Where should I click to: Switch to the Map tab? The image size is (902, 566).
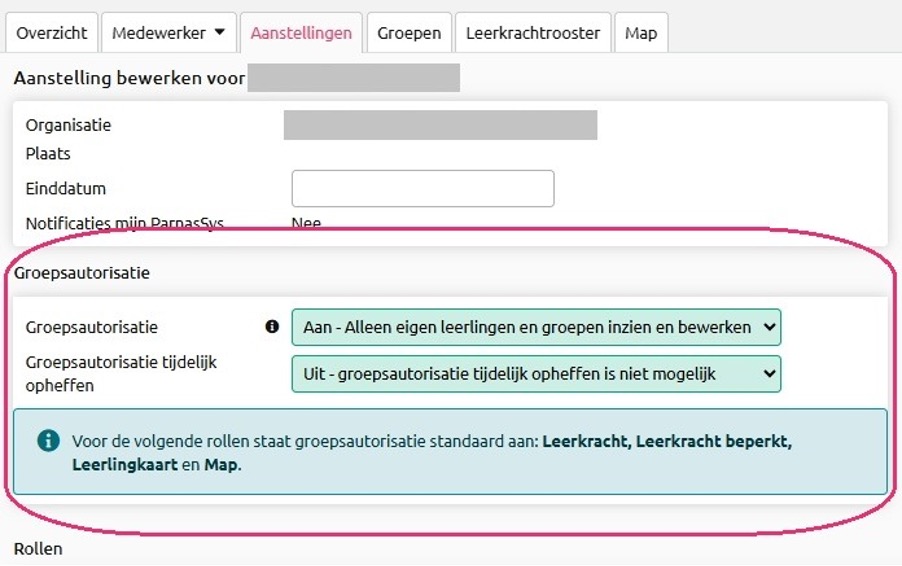pos(641,33)
